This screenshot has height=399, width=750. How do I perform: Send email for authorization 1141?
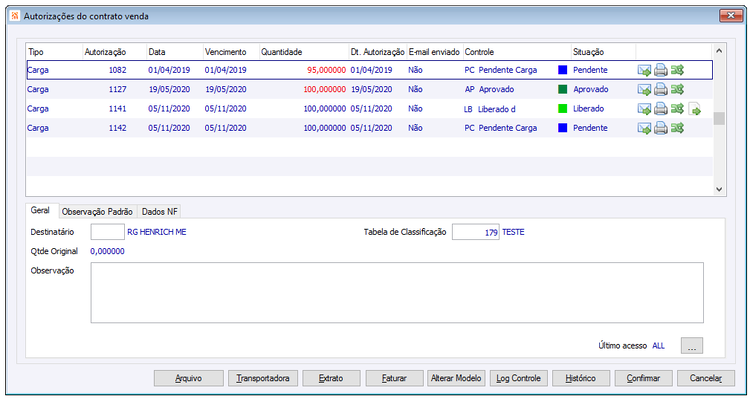click(x=644, y=109)
